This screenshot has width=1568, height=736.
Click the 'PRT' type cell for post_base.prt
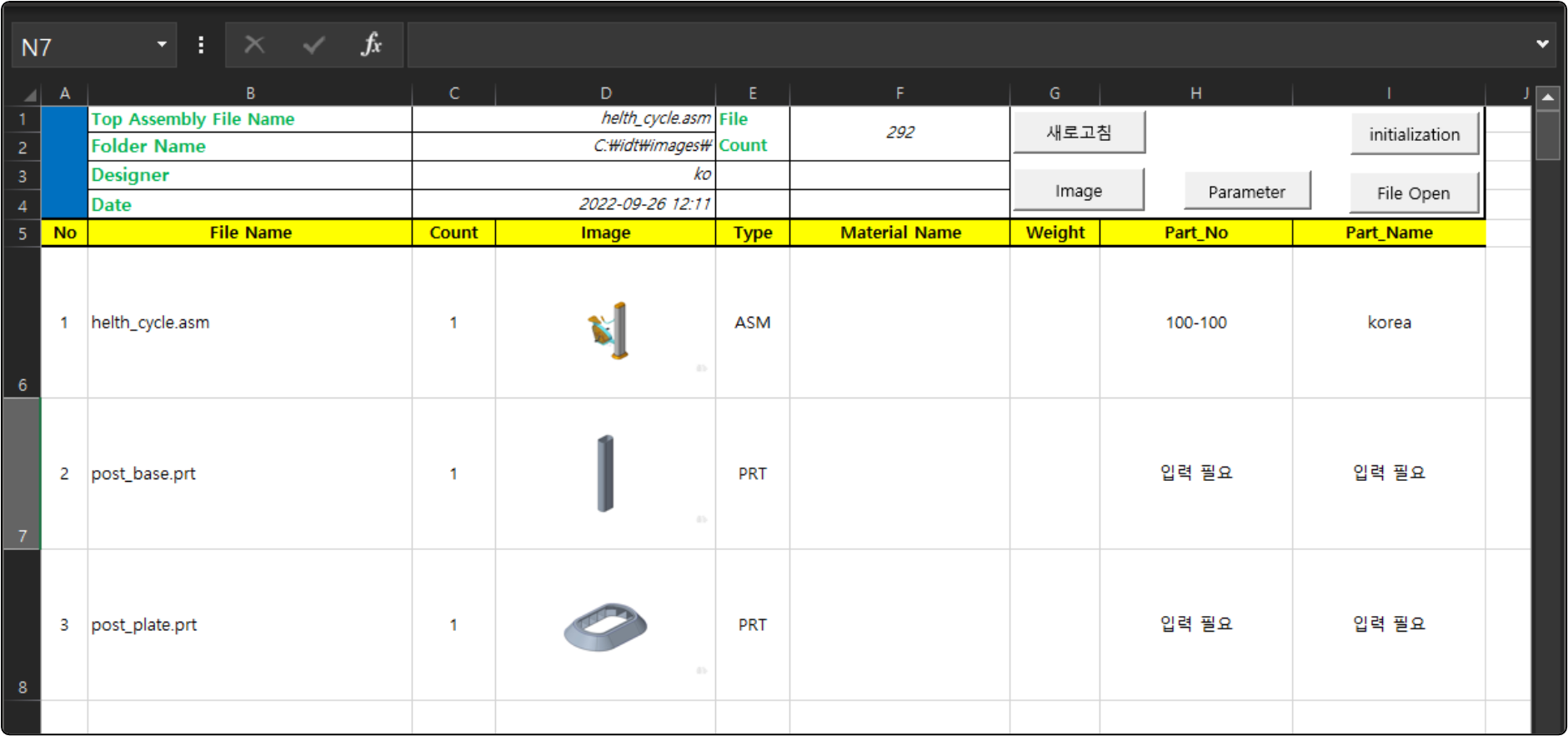pyautogui.click(x=753, y=473)
